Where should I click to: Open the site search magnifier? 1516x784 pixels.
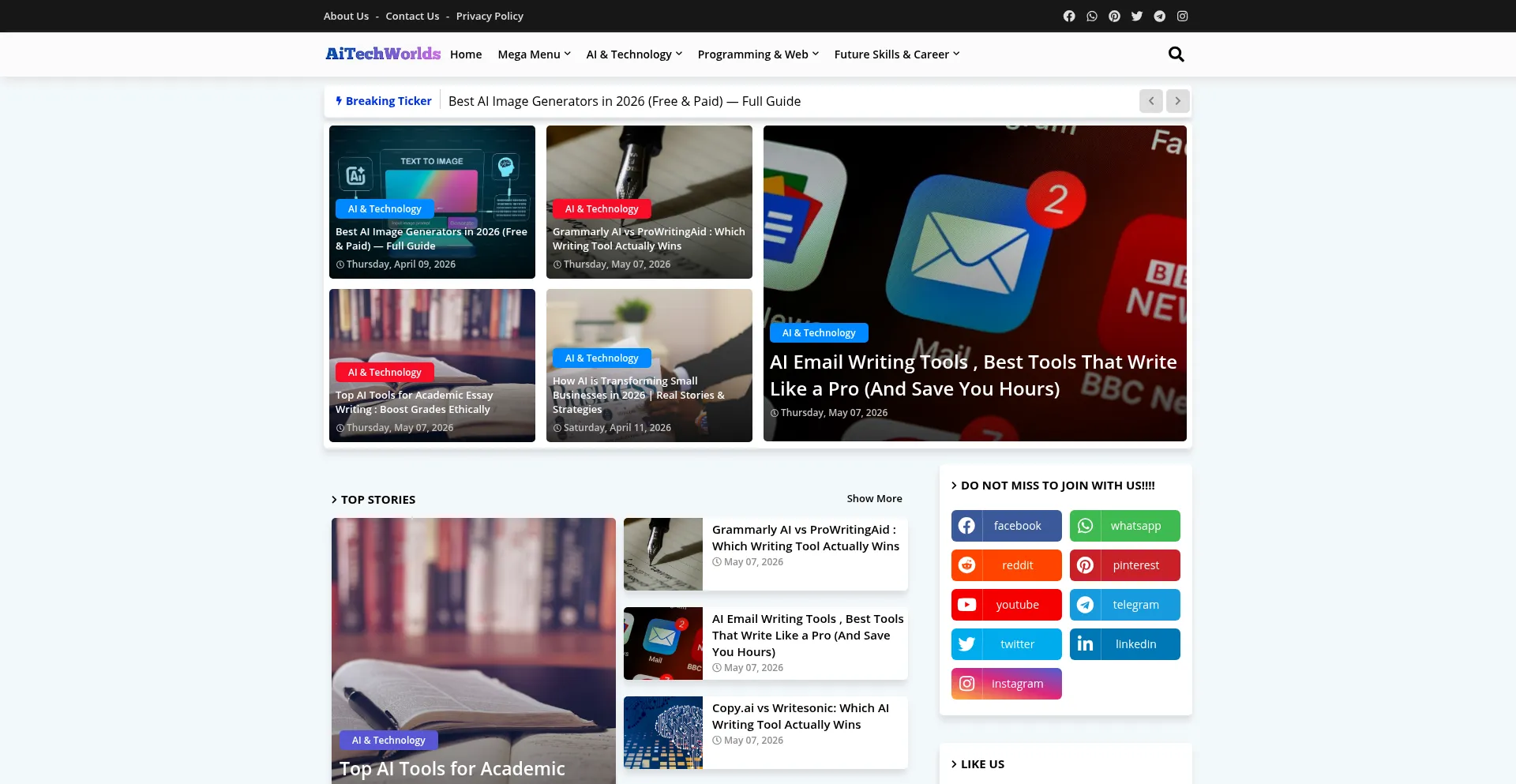(1176, 54)
